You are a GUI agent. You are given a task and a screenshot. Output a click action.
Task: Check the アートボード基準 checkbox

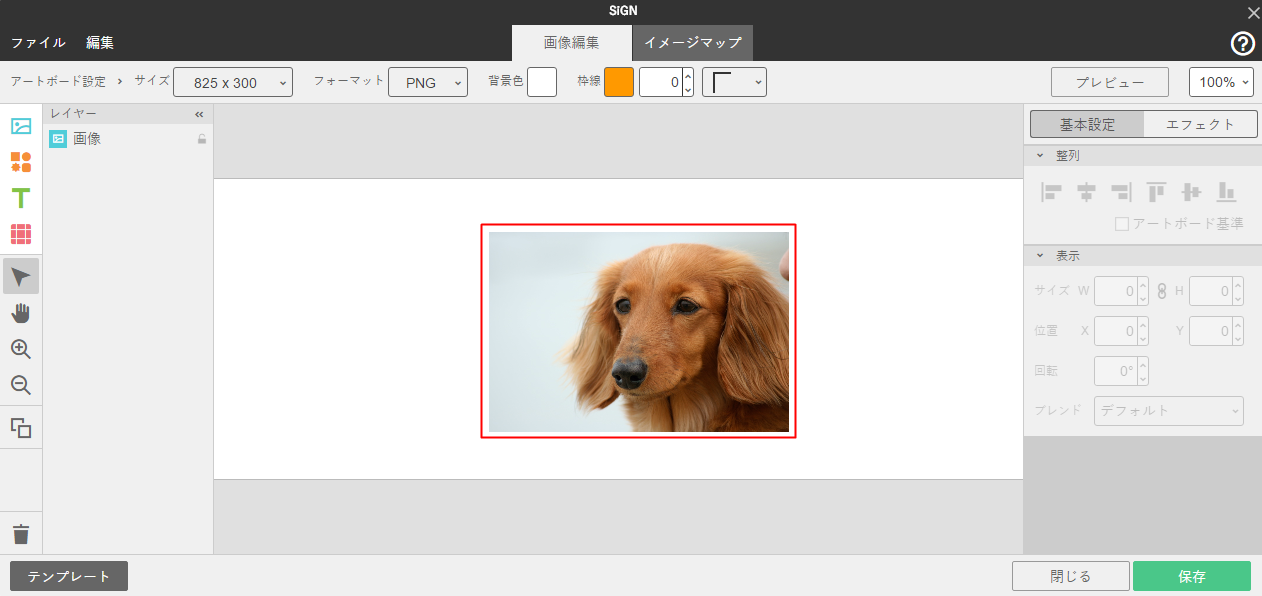click(1122, 224)
